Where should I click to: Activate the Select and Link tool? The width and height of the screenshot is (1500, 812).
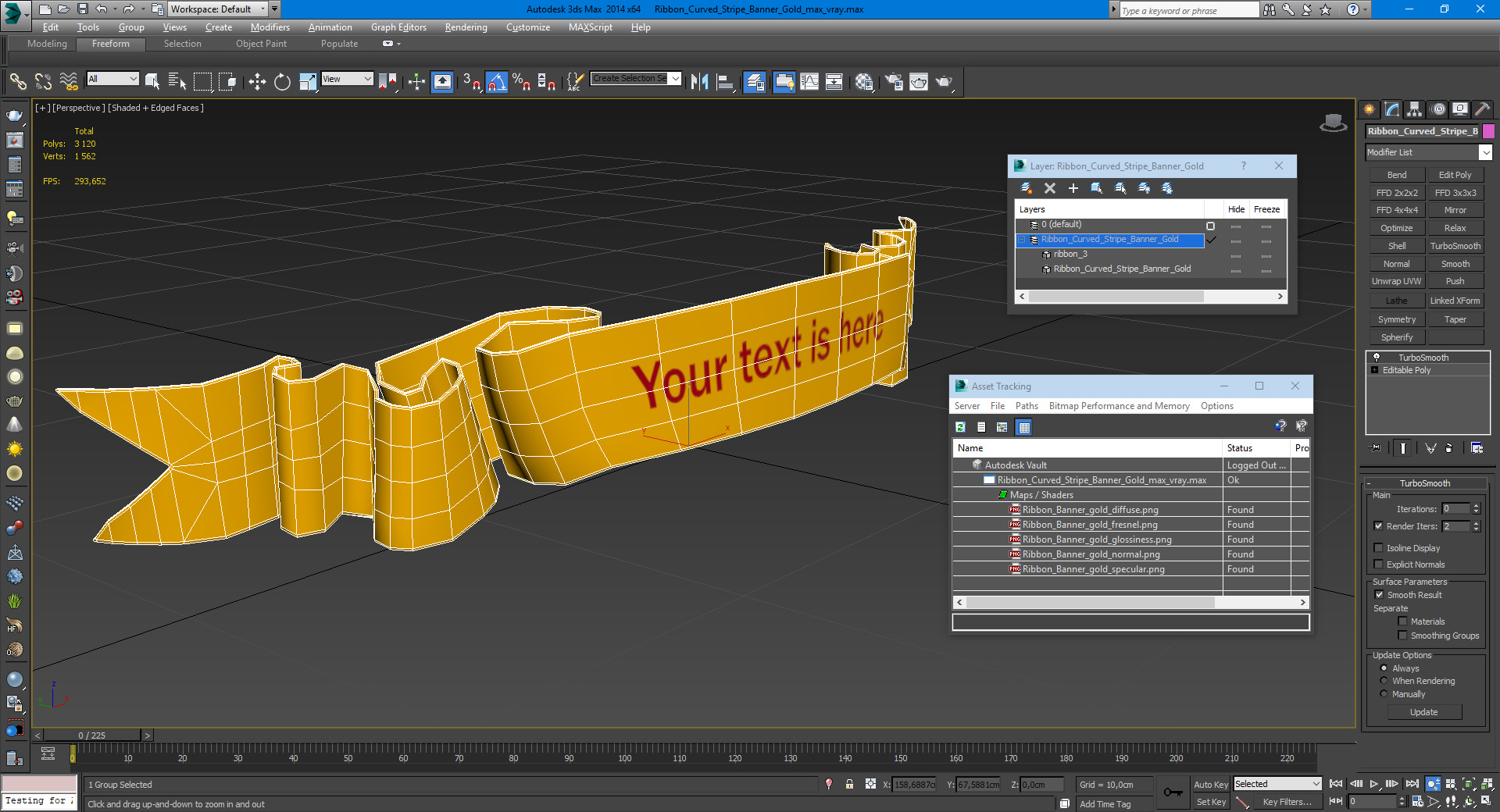tap(18, 82)
